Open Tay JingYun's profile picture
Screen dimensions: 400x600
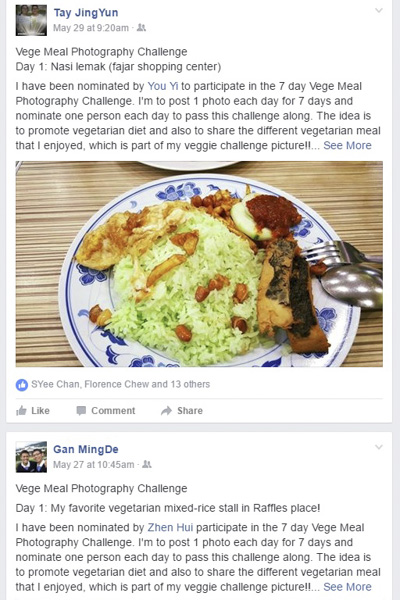point(31,20)
